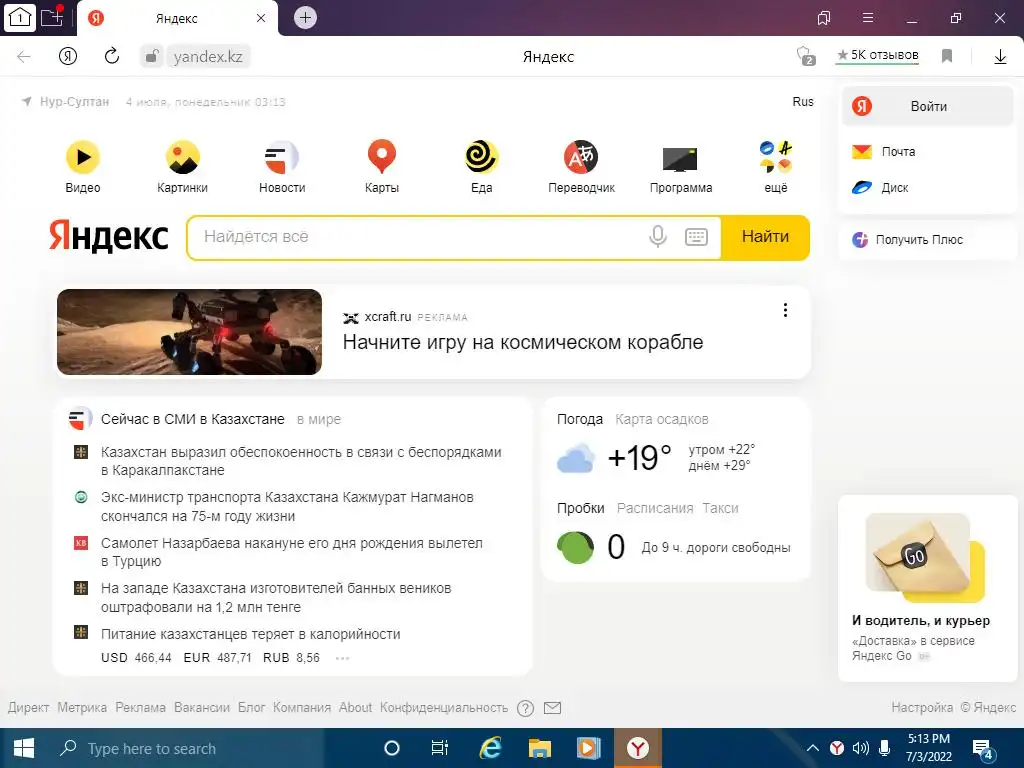The width and height of the screenshot is (1024, 768).
Task: Click the Войти login button
Action: click(927, 106)
